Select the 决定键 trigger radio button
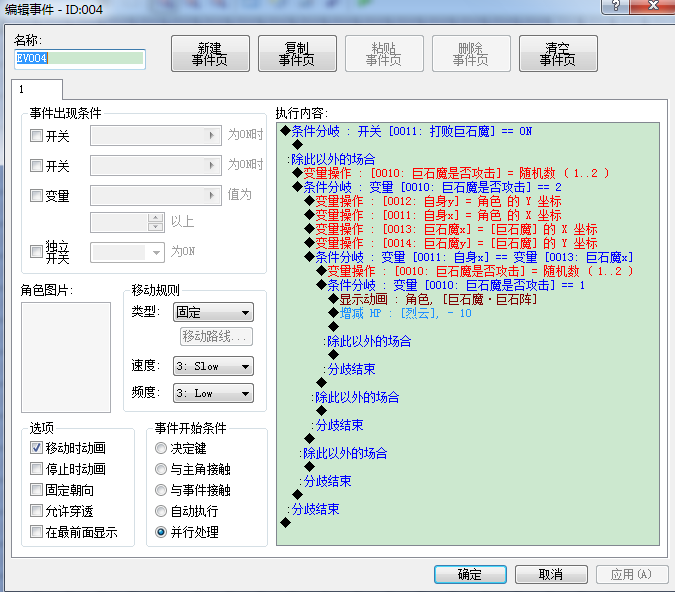The image size is (675, 592). 161,448
